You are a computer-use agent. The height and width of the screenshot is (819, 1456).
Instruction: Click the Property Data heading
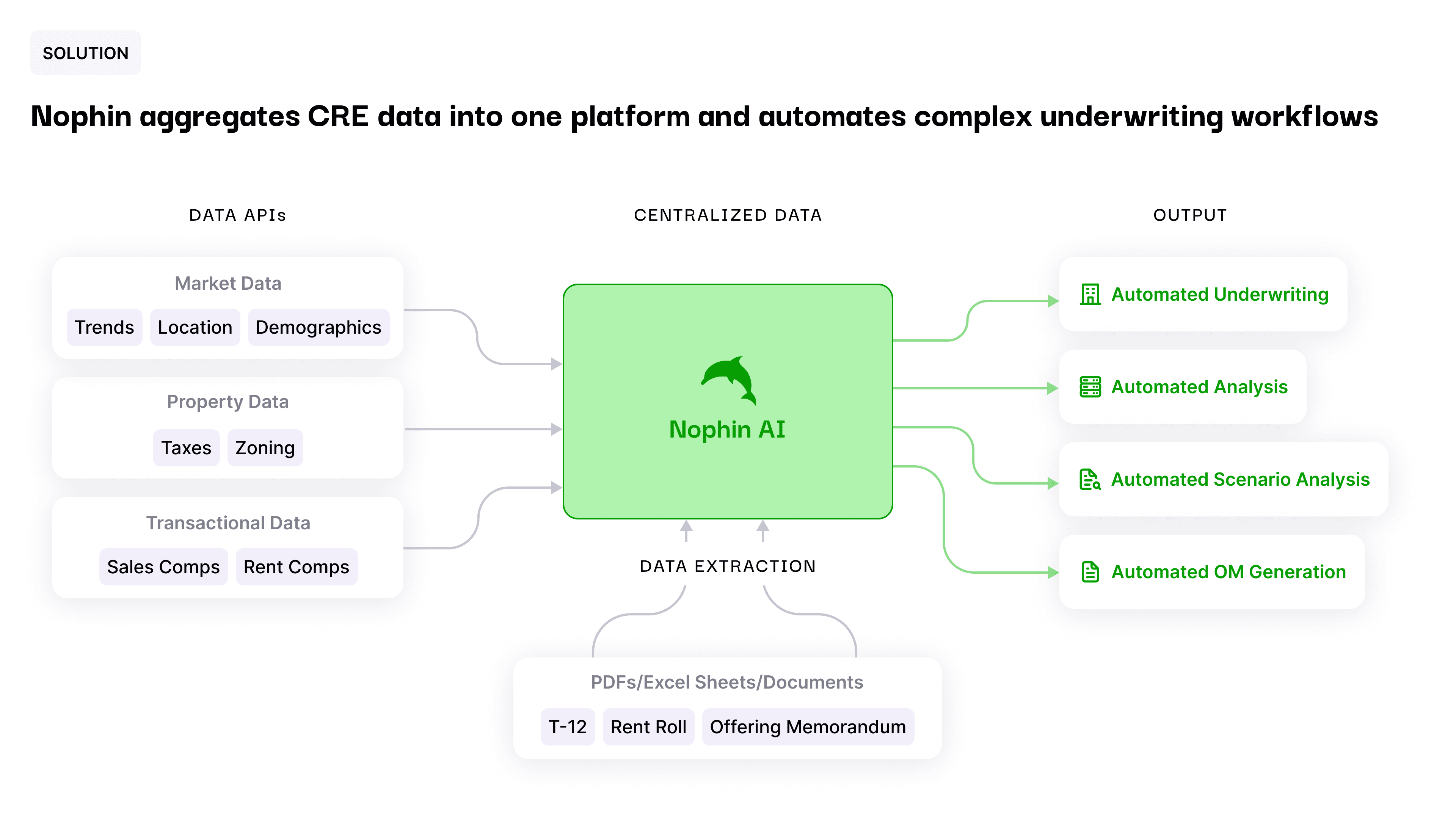click(228, 402)
